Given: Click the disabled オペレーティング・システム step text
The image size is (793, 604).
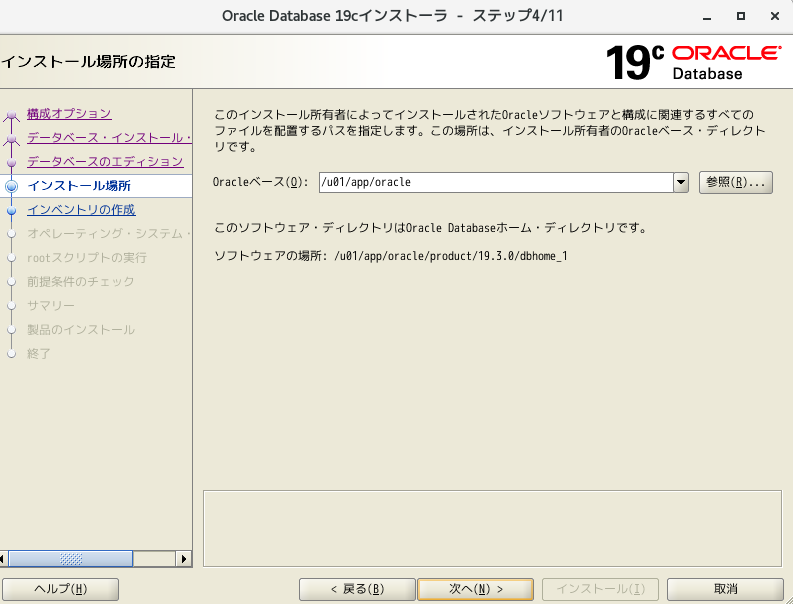Looking at the screenshot, I should (109, 234).
